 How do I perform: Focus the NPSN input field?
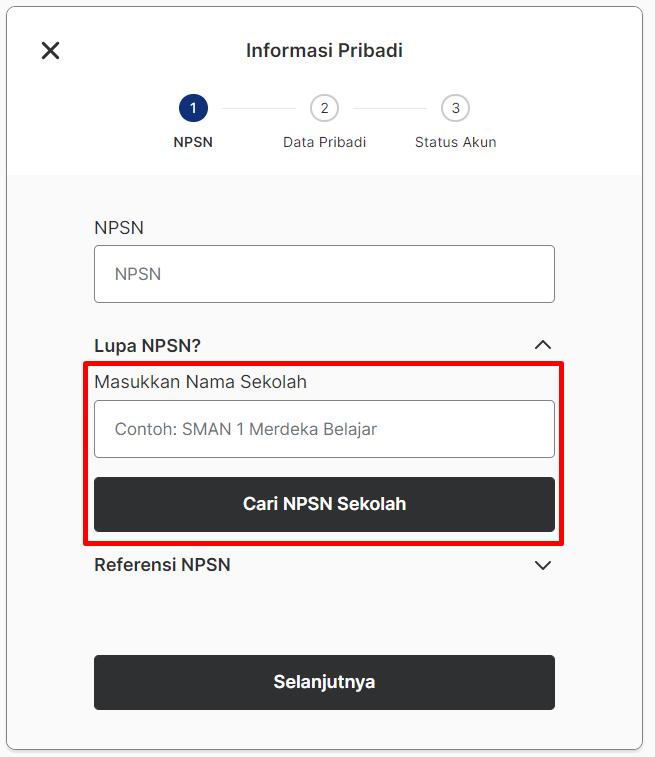click(324, 274)
